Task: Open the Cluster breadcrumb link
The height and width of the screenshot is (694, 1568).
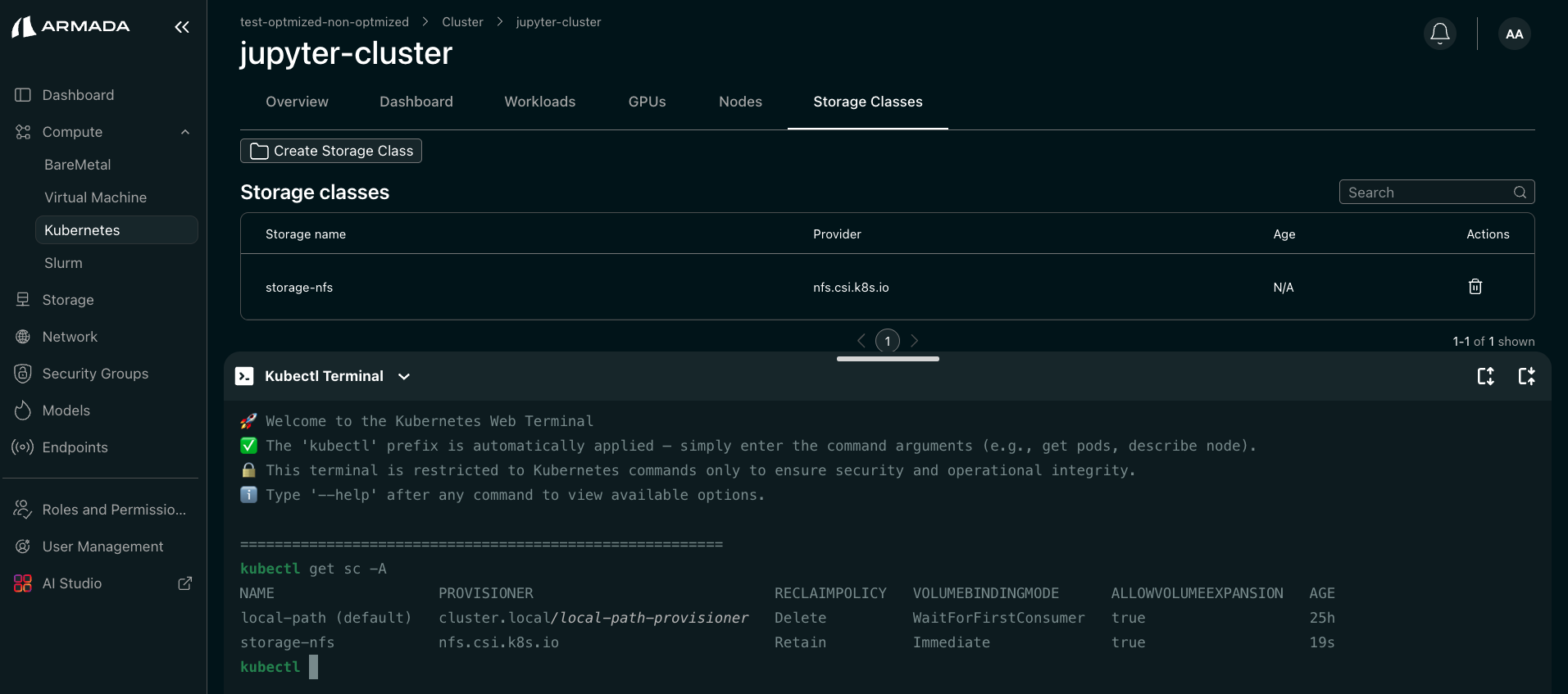Action: (x=462, y=22)
